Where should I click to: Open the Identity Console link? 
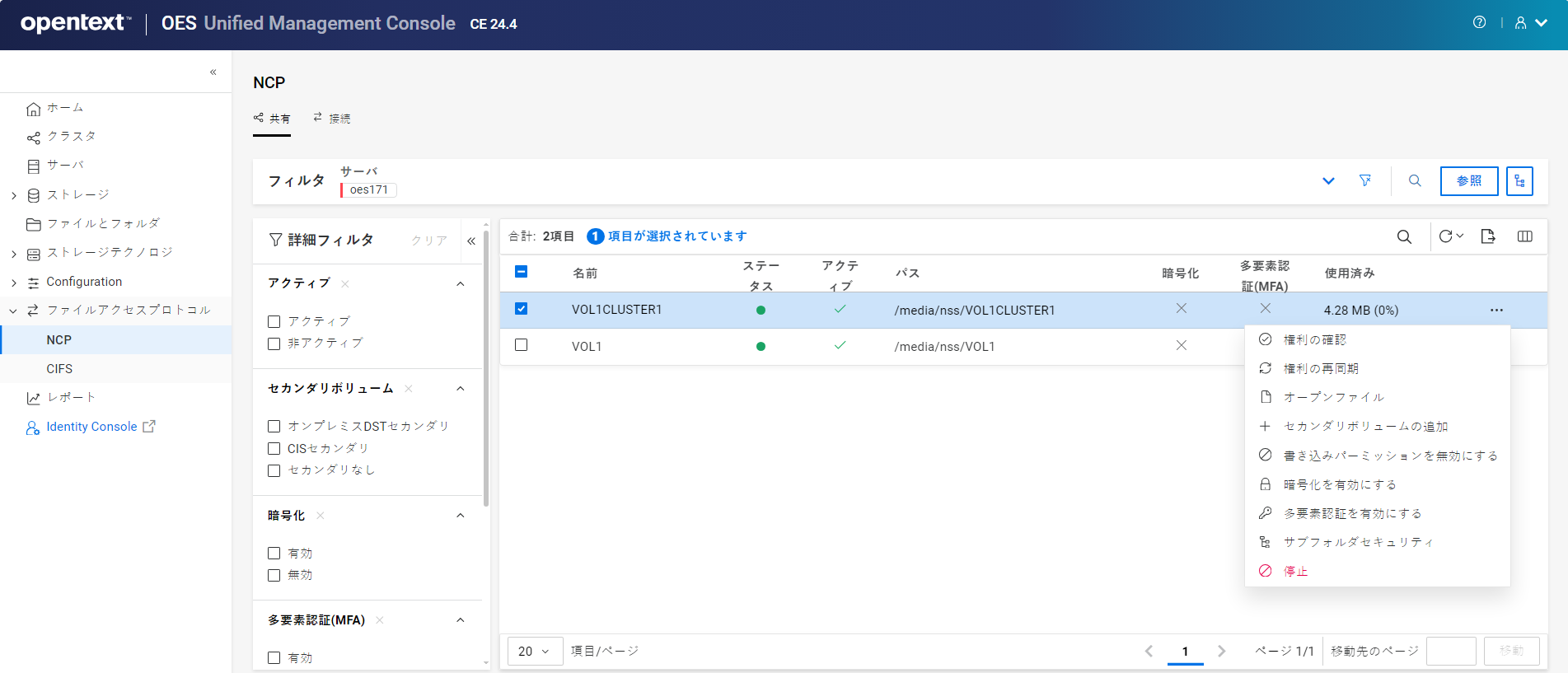tap(91, 427)
